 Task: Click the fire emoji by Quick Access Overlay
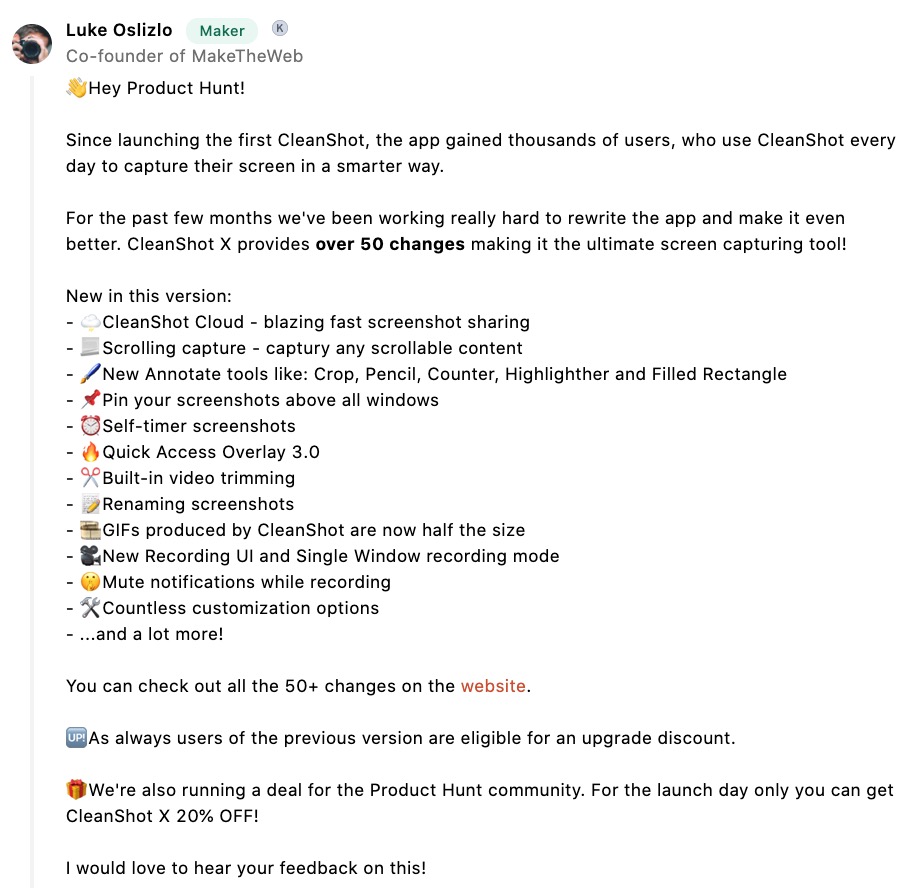pos(91,452)
